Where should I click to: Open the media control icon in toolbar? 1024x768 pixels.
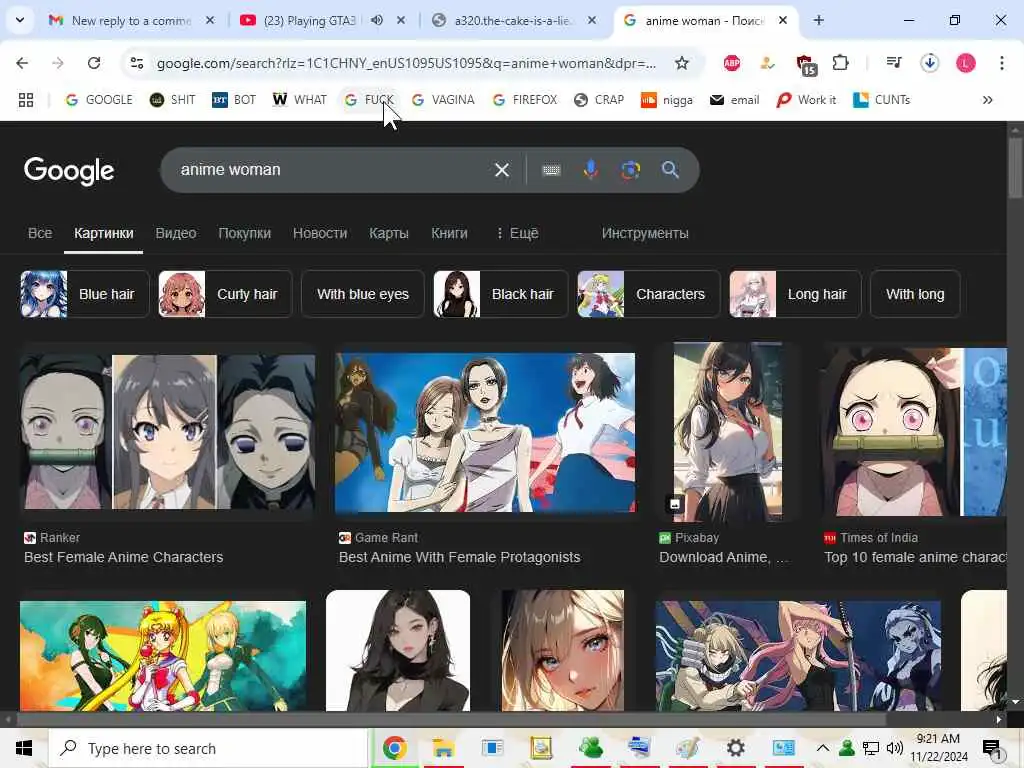coord(893,63)
